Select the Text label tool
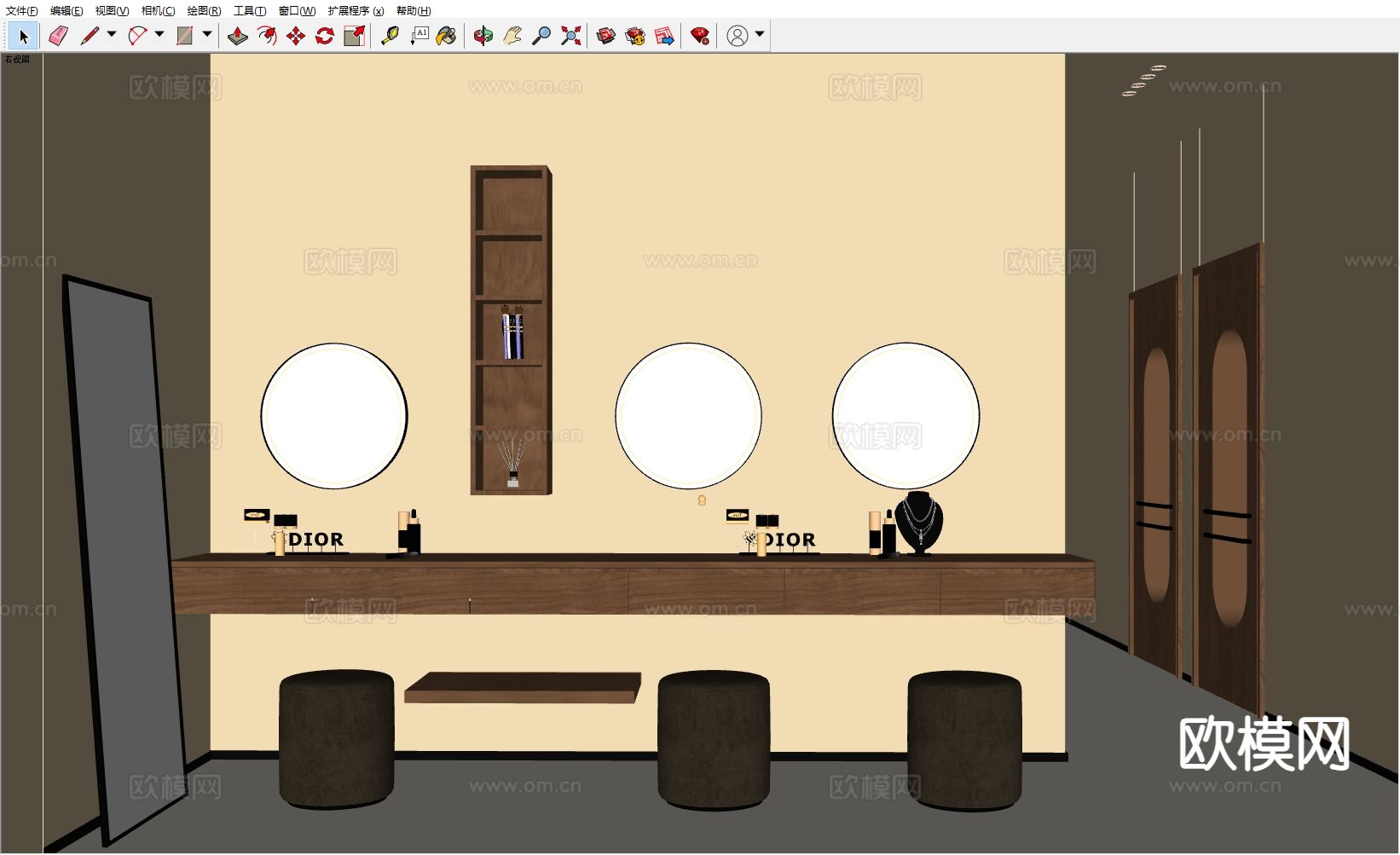Screen dimensions: 1400x855 coord(419,36)
